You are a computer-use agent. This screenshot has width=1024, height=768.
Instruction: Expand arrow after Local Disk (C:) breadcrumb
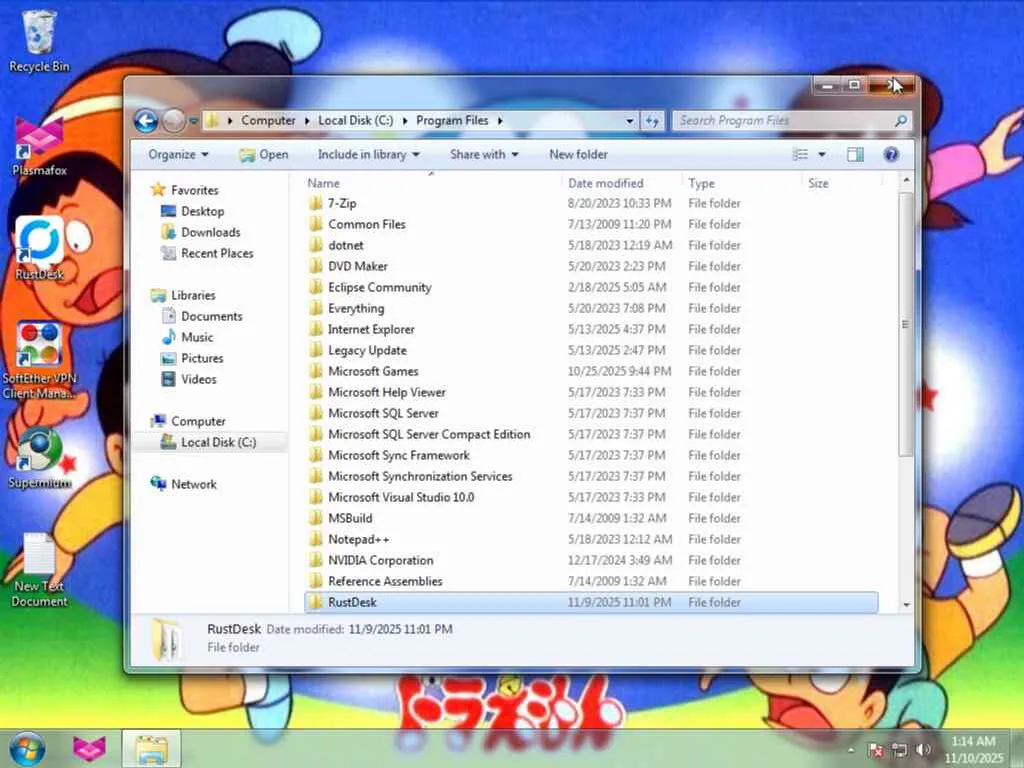405,121
